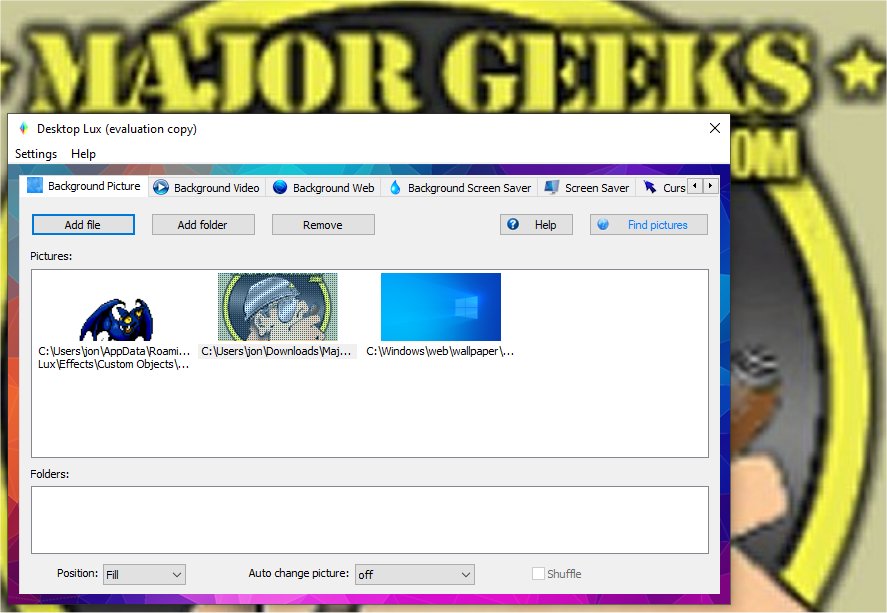This screenshot has height=613, width=887.
Task: Click the play icon on Background Video tab
Action: pyautogui.click(x=159, y=187)
